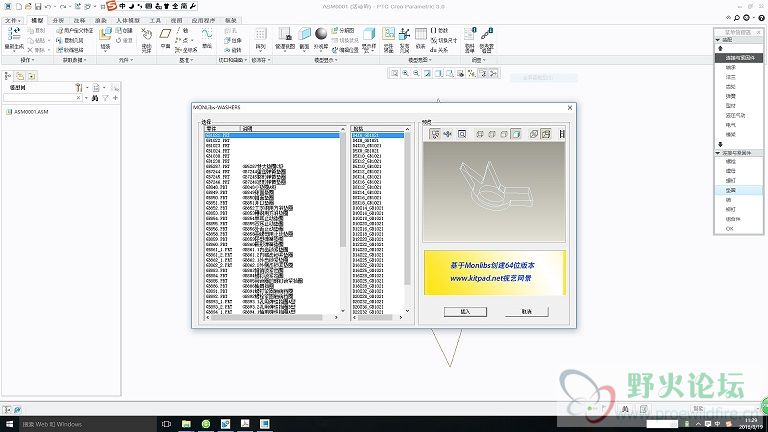Click Zoom Out in the graphics toolbar
Screen dimensions: 768x432
416,73
